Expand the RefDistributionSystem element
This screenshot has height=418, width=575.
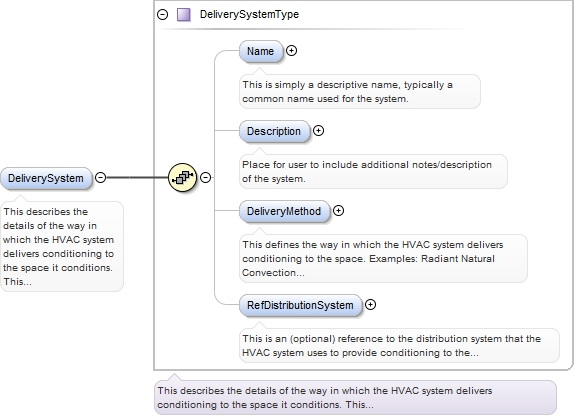point(370,304)
